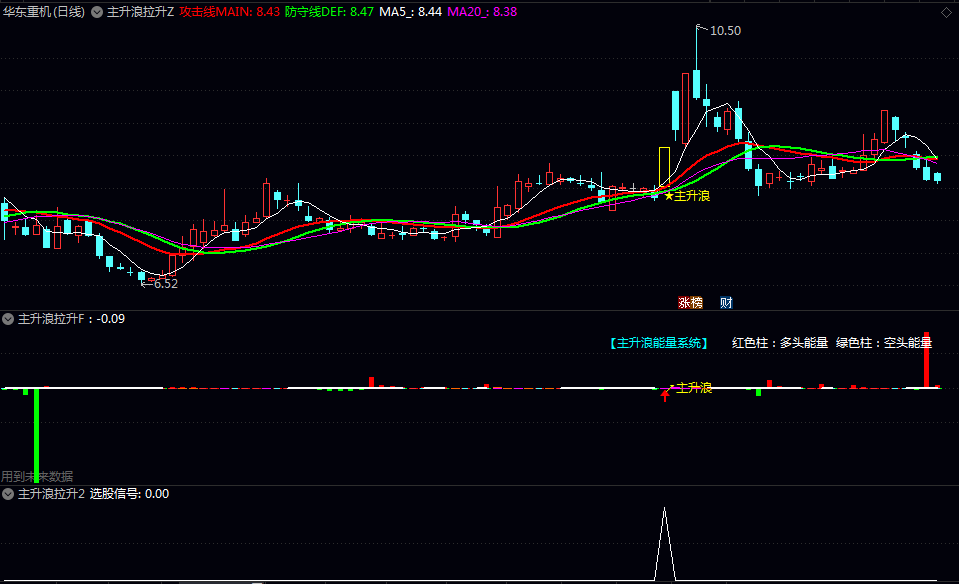Click the 主升浪拉升F：-0.09 label

pos(72,319)
